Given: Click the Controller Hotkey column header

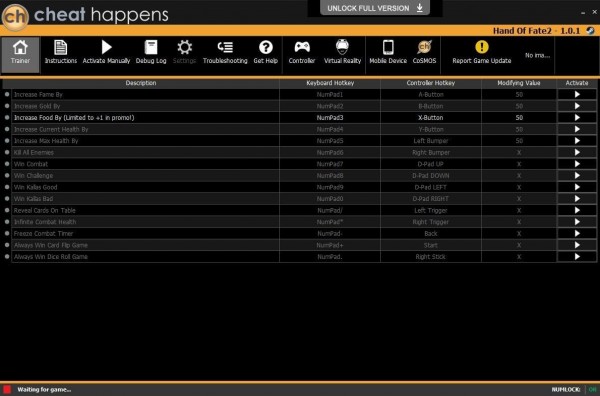Looking at the screenshot, I should click(430, 83).
